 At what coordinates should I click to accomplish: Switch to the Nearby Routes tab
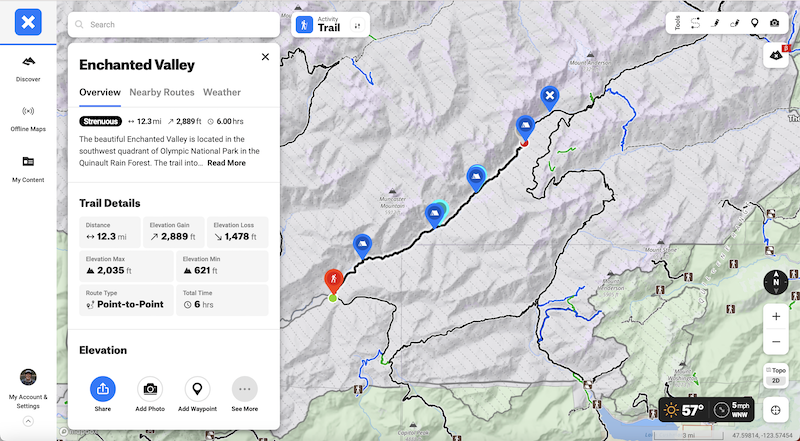tap(162, 92)
